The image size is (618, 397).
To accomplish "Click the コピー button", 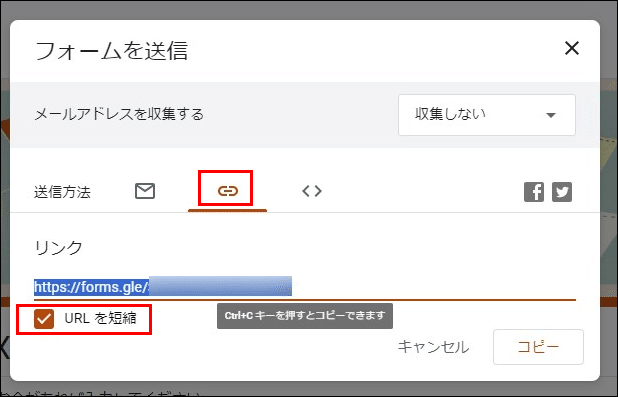I will (538, 347).
